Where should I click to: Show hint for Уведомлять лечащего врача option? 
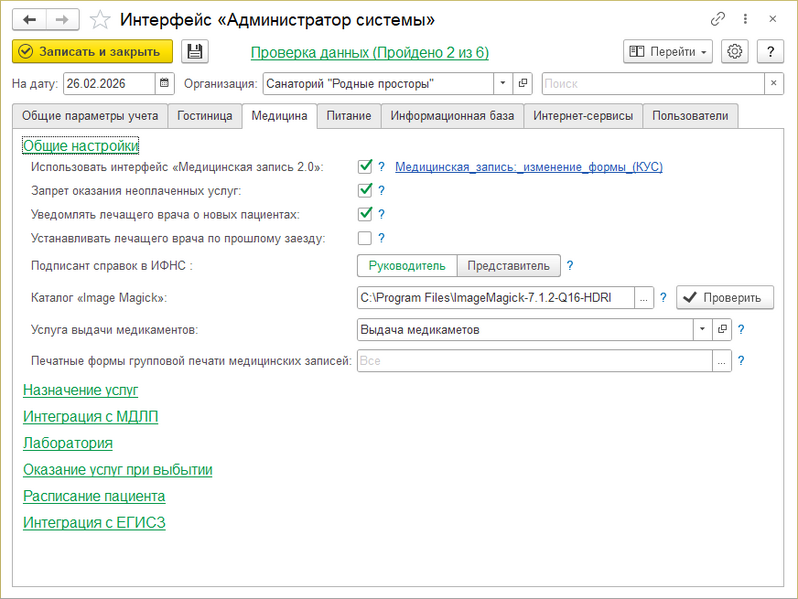[381, 215]
